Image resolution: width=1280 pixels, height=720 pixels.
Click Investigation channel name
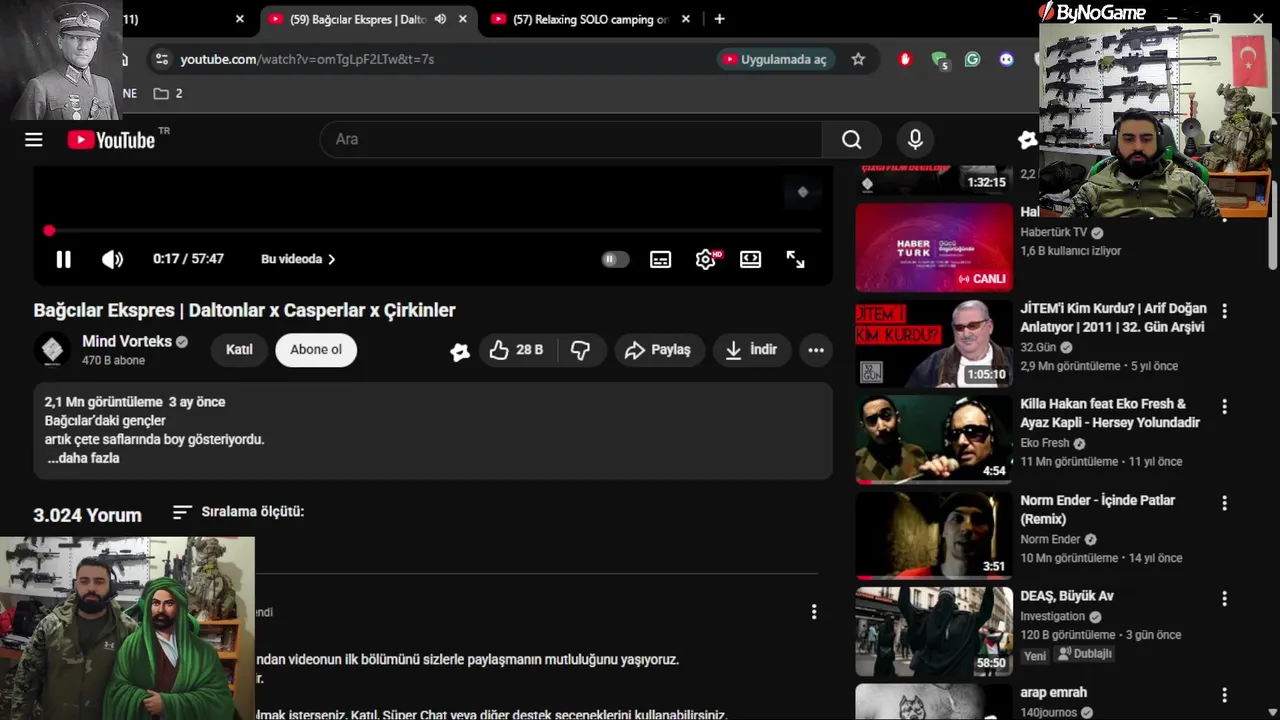tap(1052, 616)
